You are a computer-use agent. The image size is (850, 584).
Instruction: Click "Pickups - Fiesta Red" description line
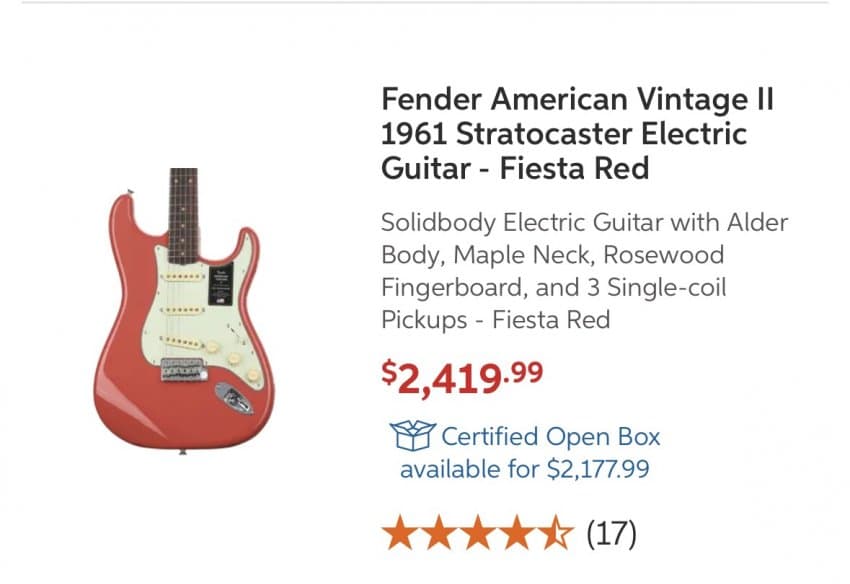[495, 320]
